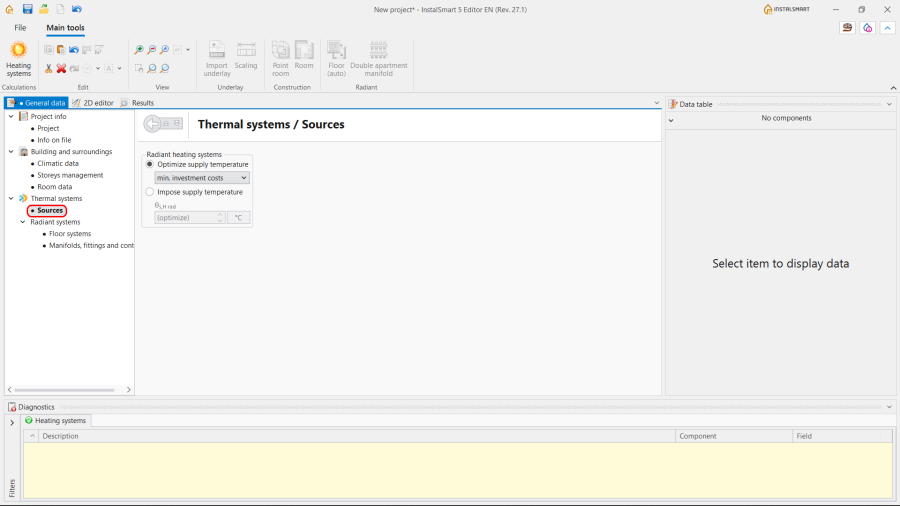This screenshot has width=900, height=506.
Task: Click the supply temperature spinner arrows
Action: [220, 217]
